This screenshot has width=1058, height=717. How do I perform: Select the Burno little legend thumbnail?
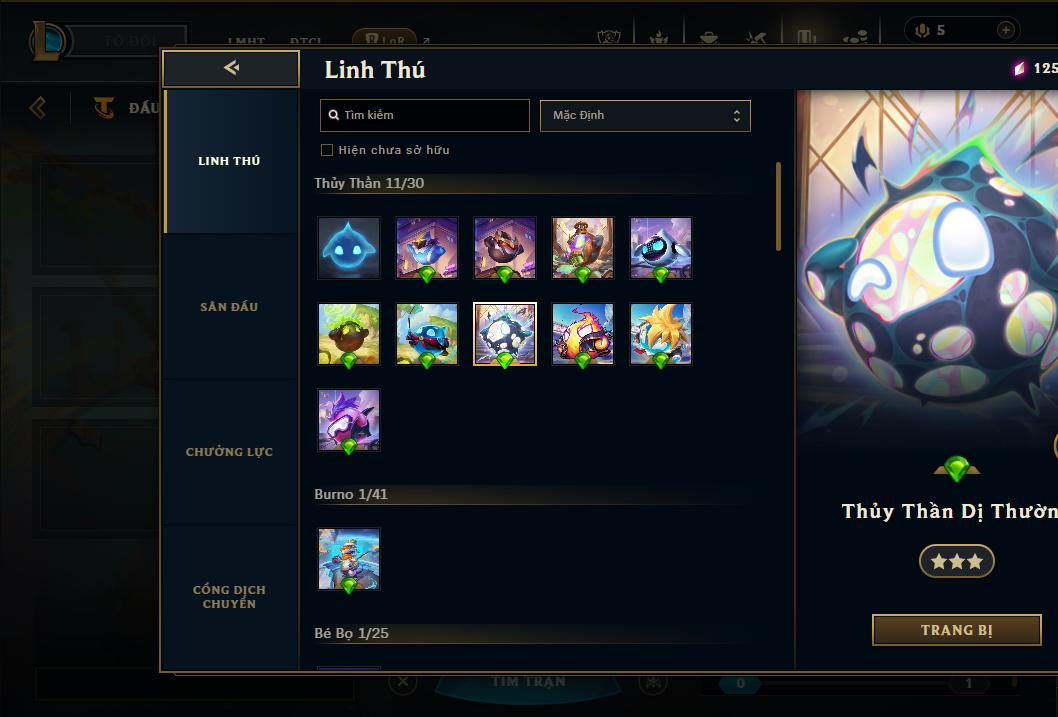click(349, 559)
